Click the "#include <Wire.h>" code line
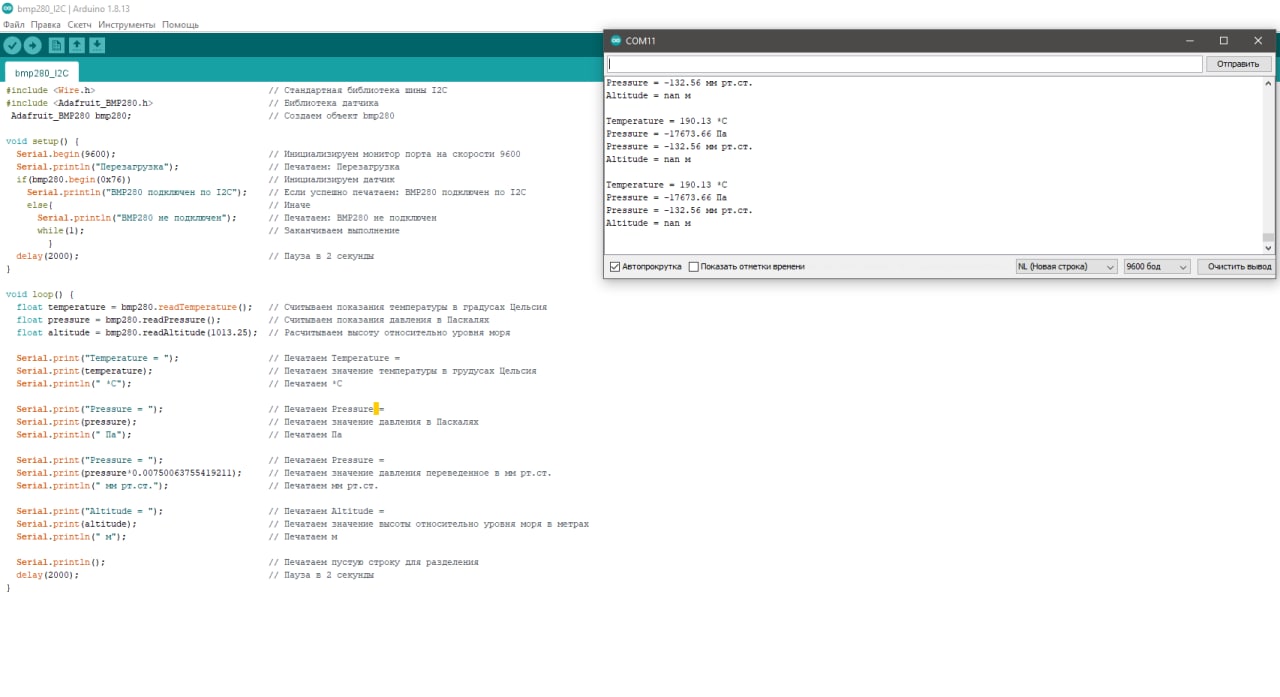1280x697 pixels. tap(50, 90)
